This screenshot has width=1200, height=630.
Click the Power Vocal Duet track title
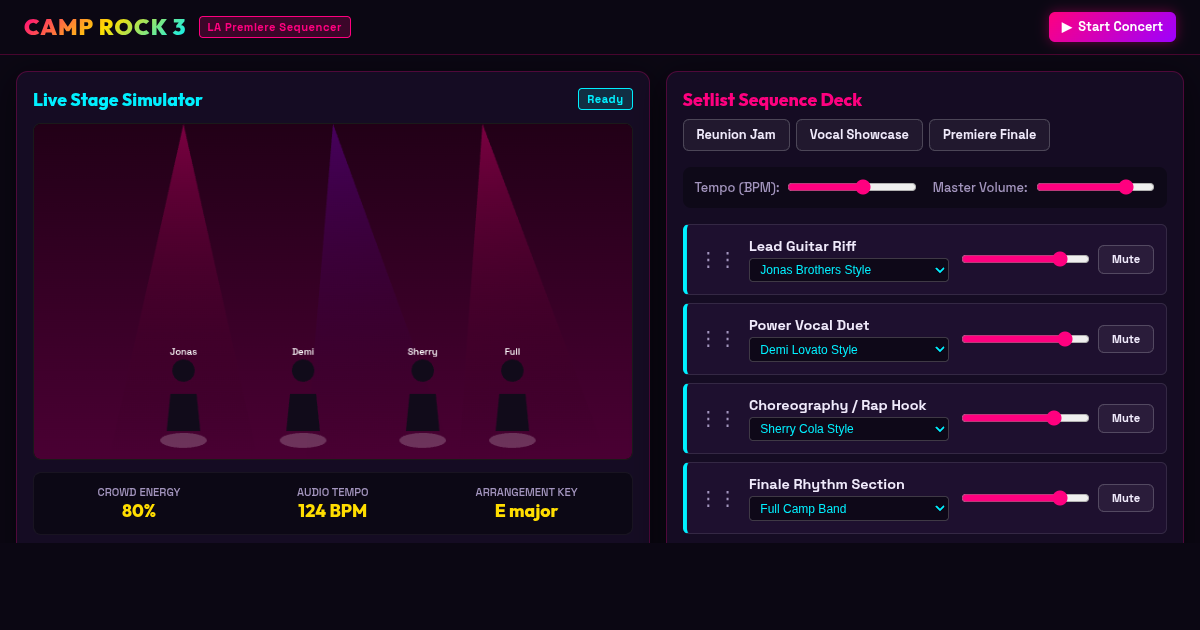(x=809, y=325)
